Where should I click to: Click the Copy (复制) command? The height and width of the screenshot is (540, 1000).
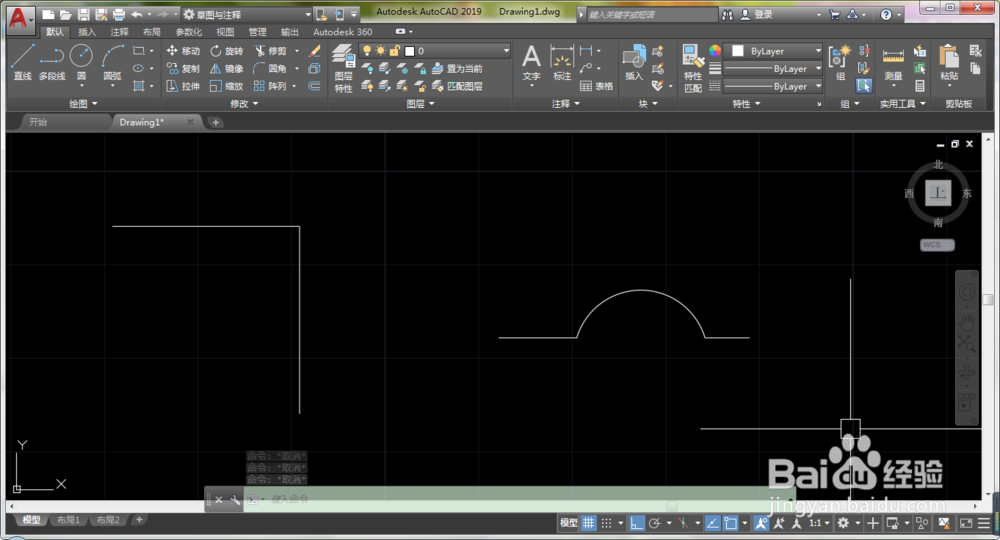183,68
